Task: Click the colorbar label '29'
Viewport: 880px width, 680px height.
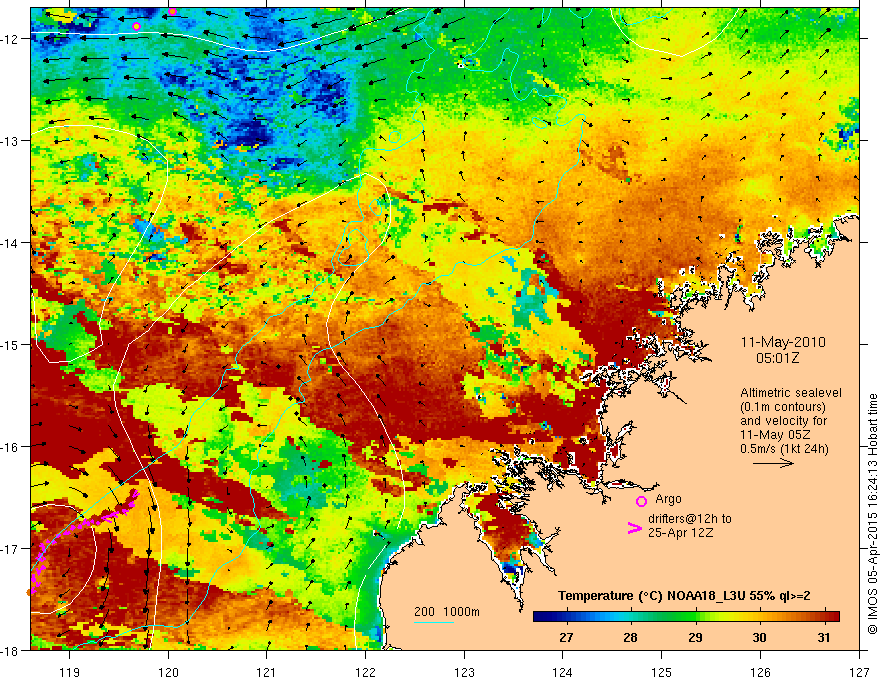Action: click(x=695, y=637)
